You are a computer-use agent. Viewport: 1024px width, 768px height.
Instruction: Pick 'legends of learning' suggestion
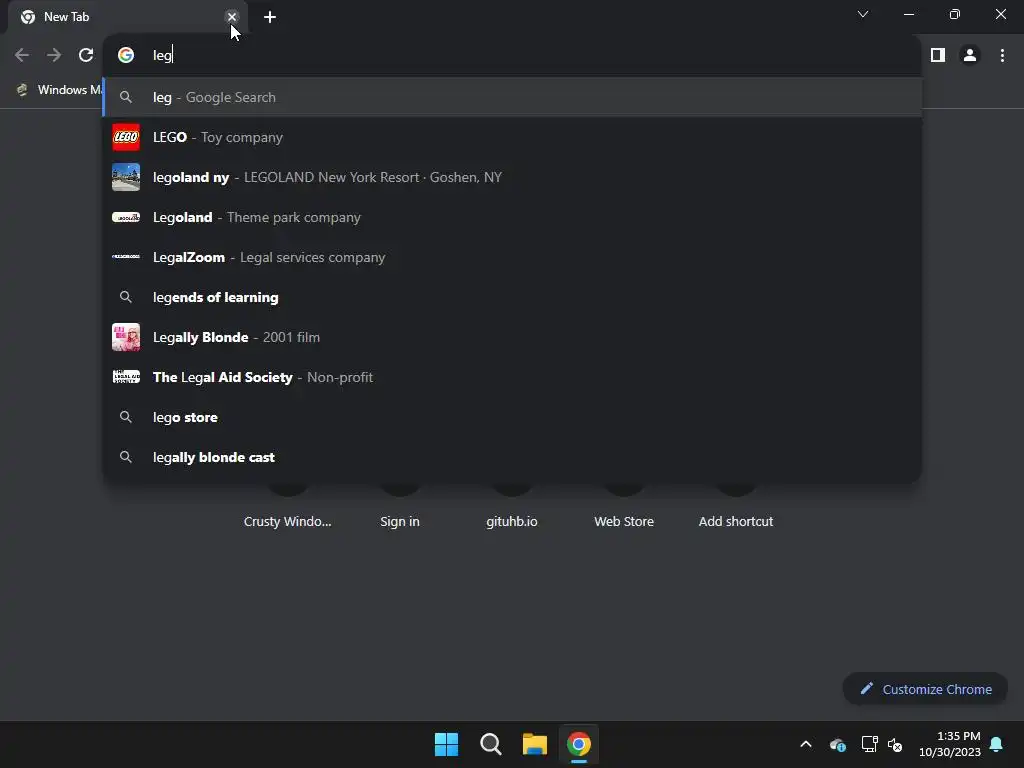click(512, 297)
